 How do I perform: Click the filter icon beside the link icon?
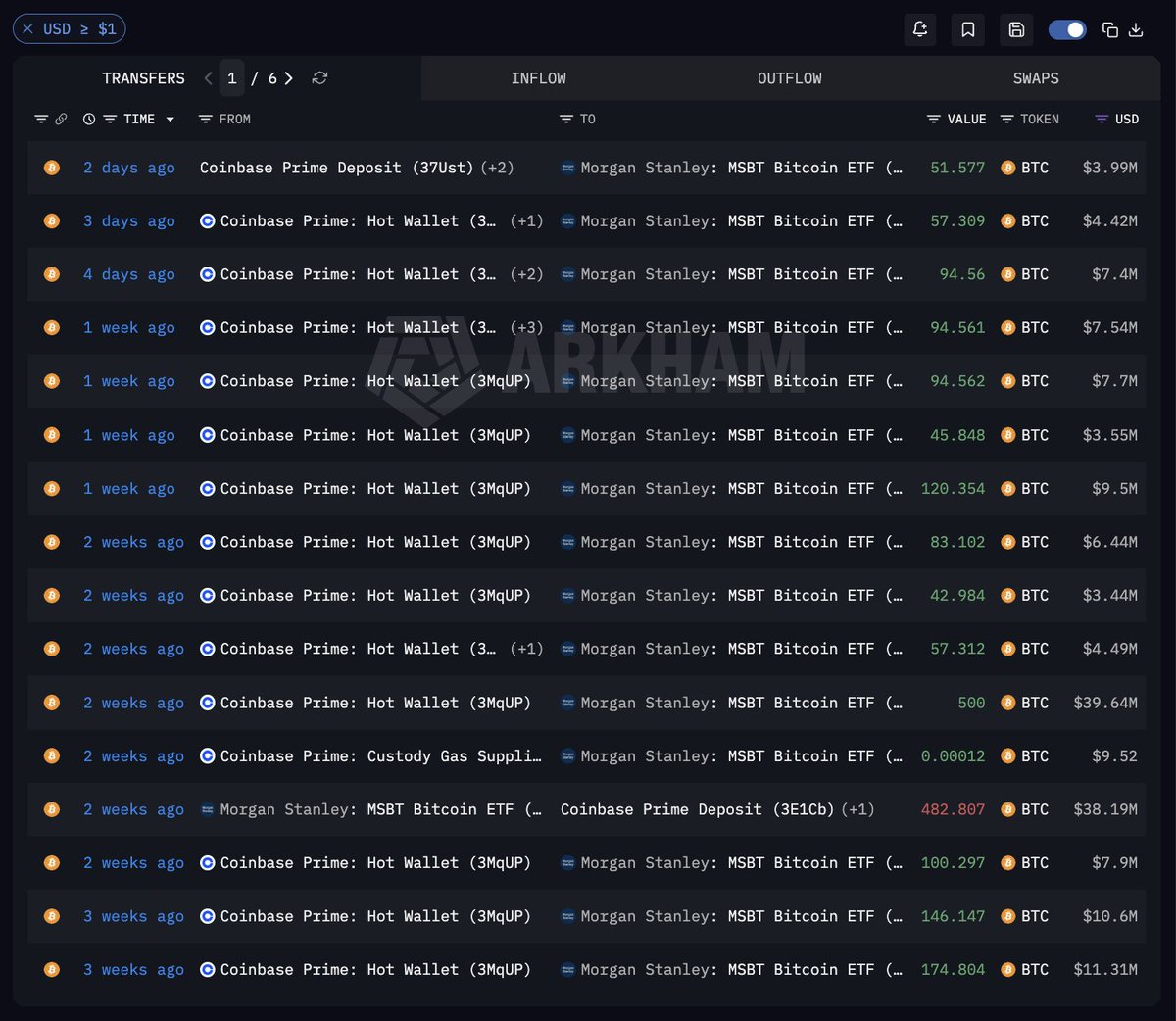coord(41,119)
